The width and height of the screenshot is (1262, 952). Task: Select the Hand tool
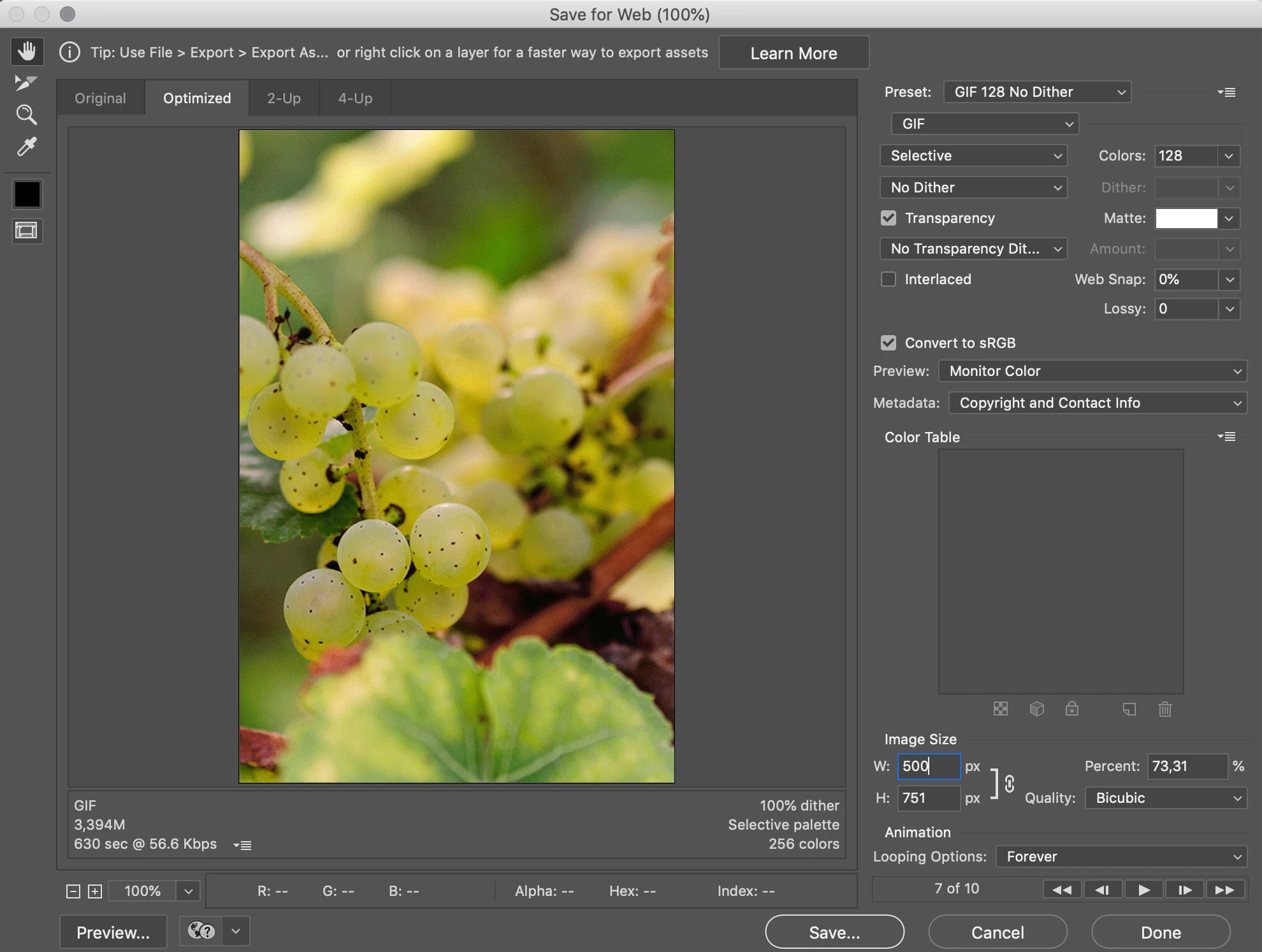27,51
